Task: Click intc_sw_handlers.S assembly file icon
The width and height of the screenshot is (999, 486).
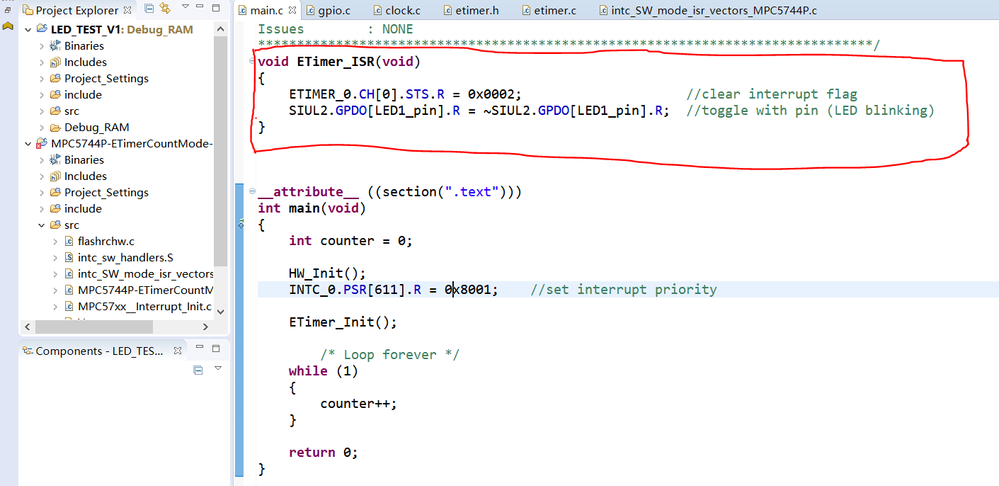Action: [69, 257]
